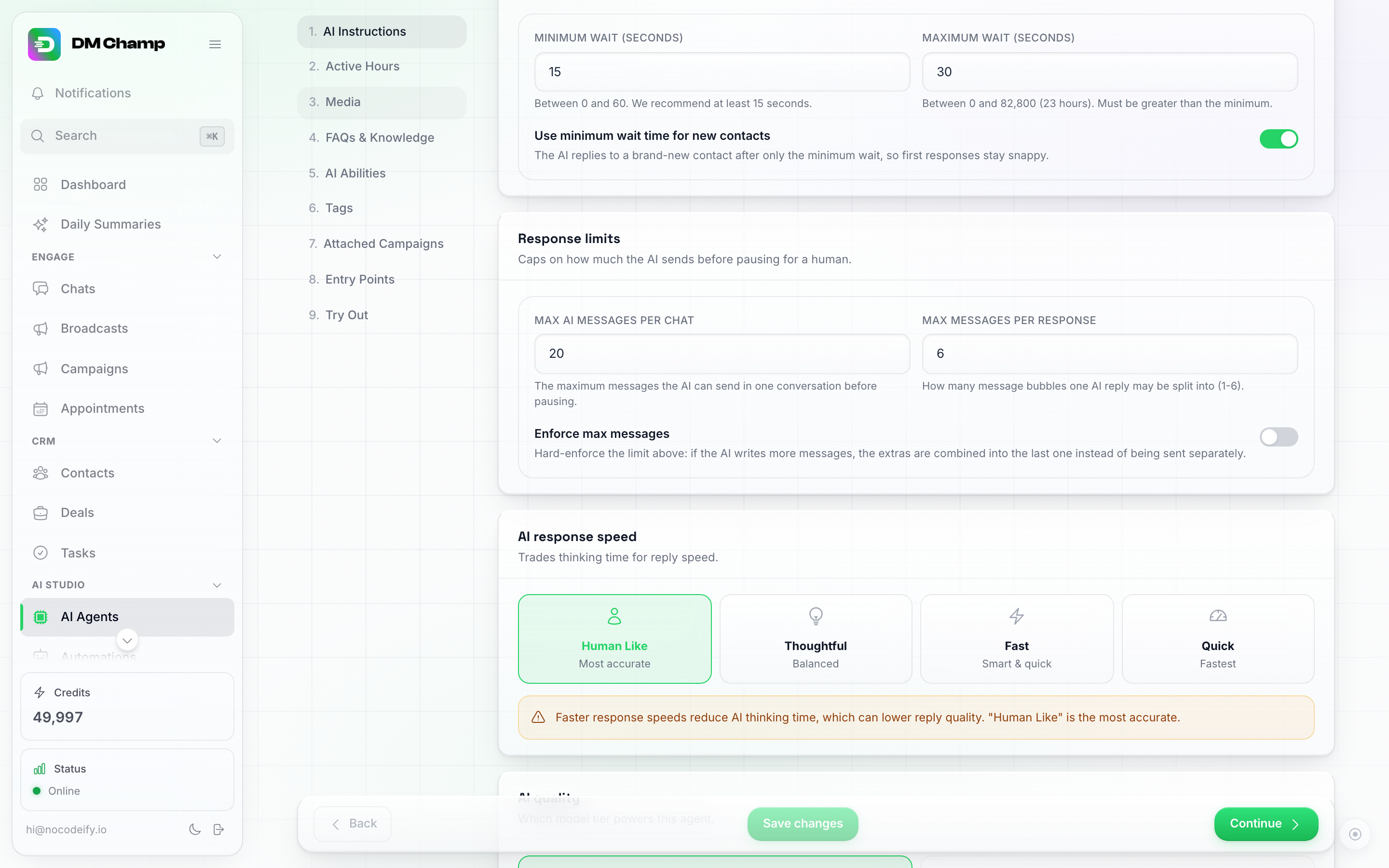Click the sidebar Search box

[127, 136]
